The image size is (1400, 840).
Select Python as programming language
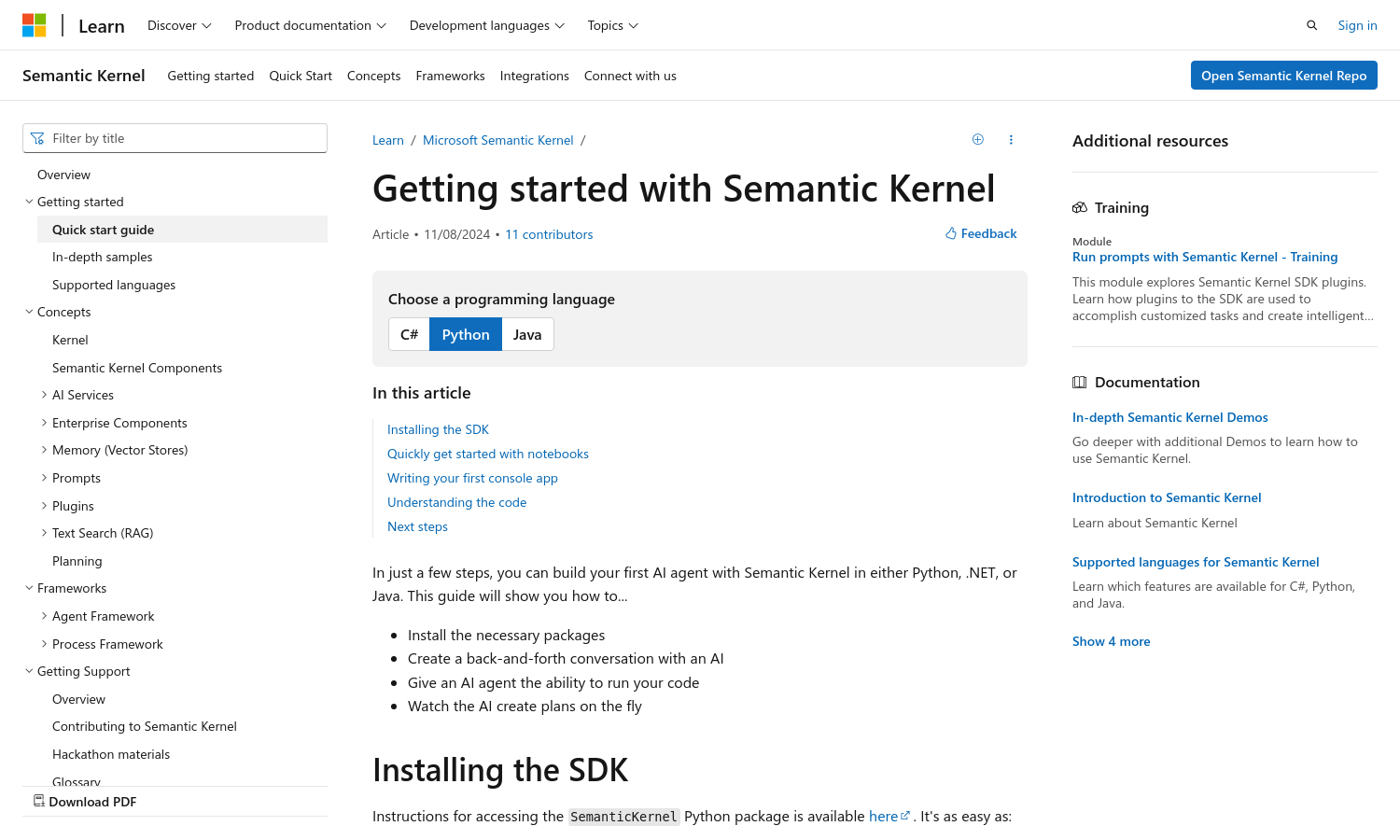[x=466, y=334]
